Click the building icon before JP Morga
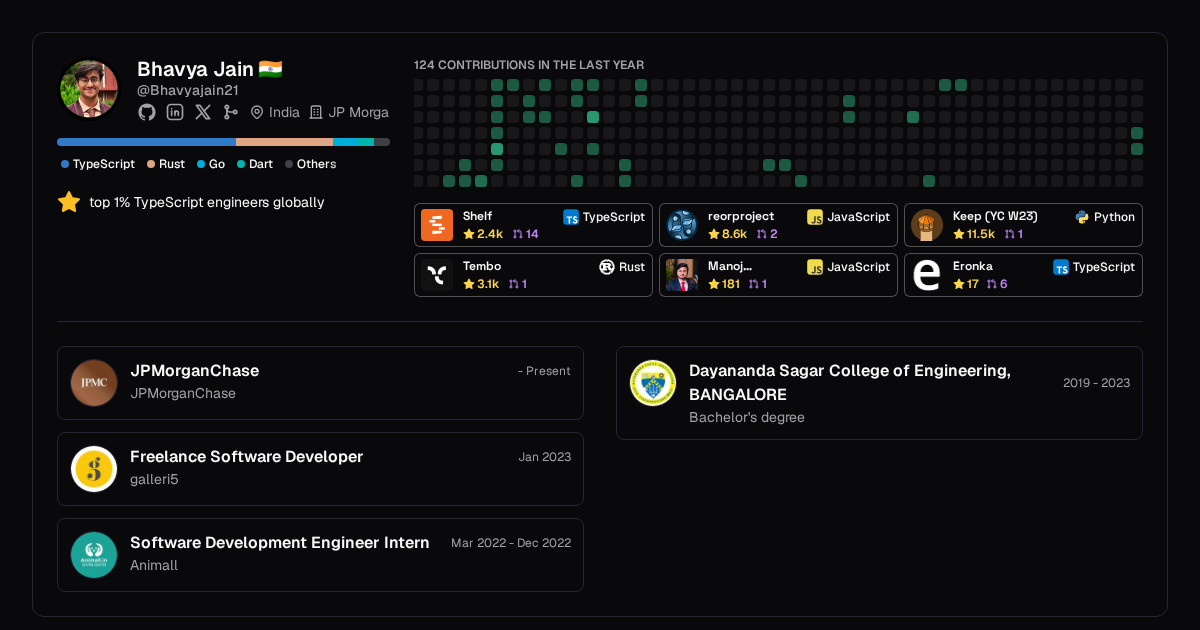Image resolution: width=1200 pixels, height=630 pixels. pyautogui.click(x=316, y=112)
